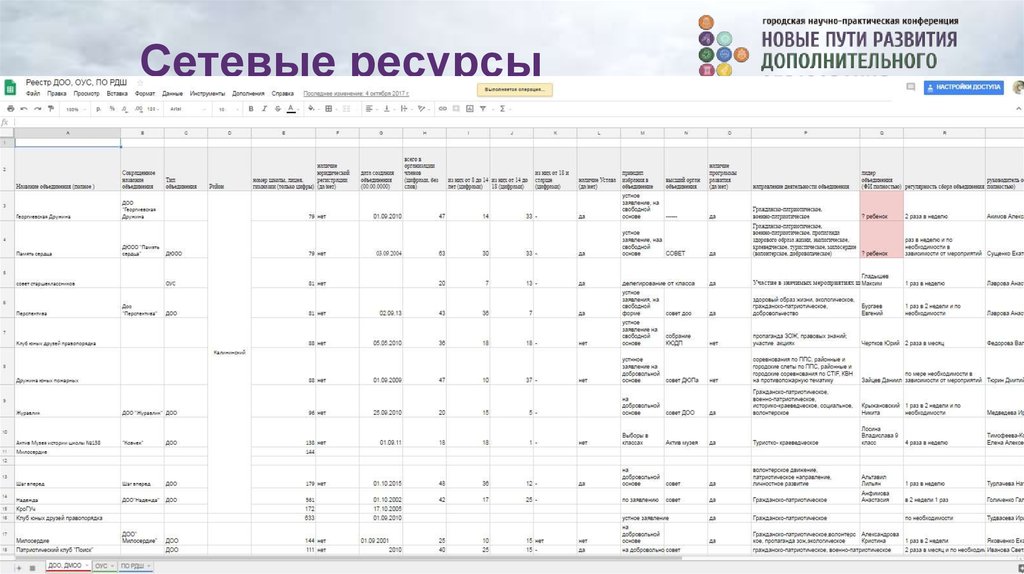This screenshot has width=1024, height=574.
Task: Open the Просмотр menu
Action: pyautogui.click(x=86, y=94)
